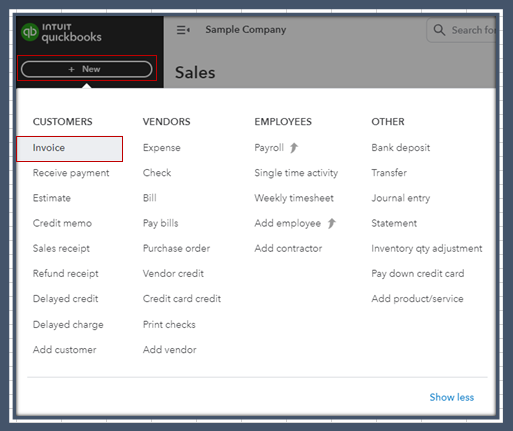Click Add vendor
Screen dimensions: 513x431
point(170,350)
